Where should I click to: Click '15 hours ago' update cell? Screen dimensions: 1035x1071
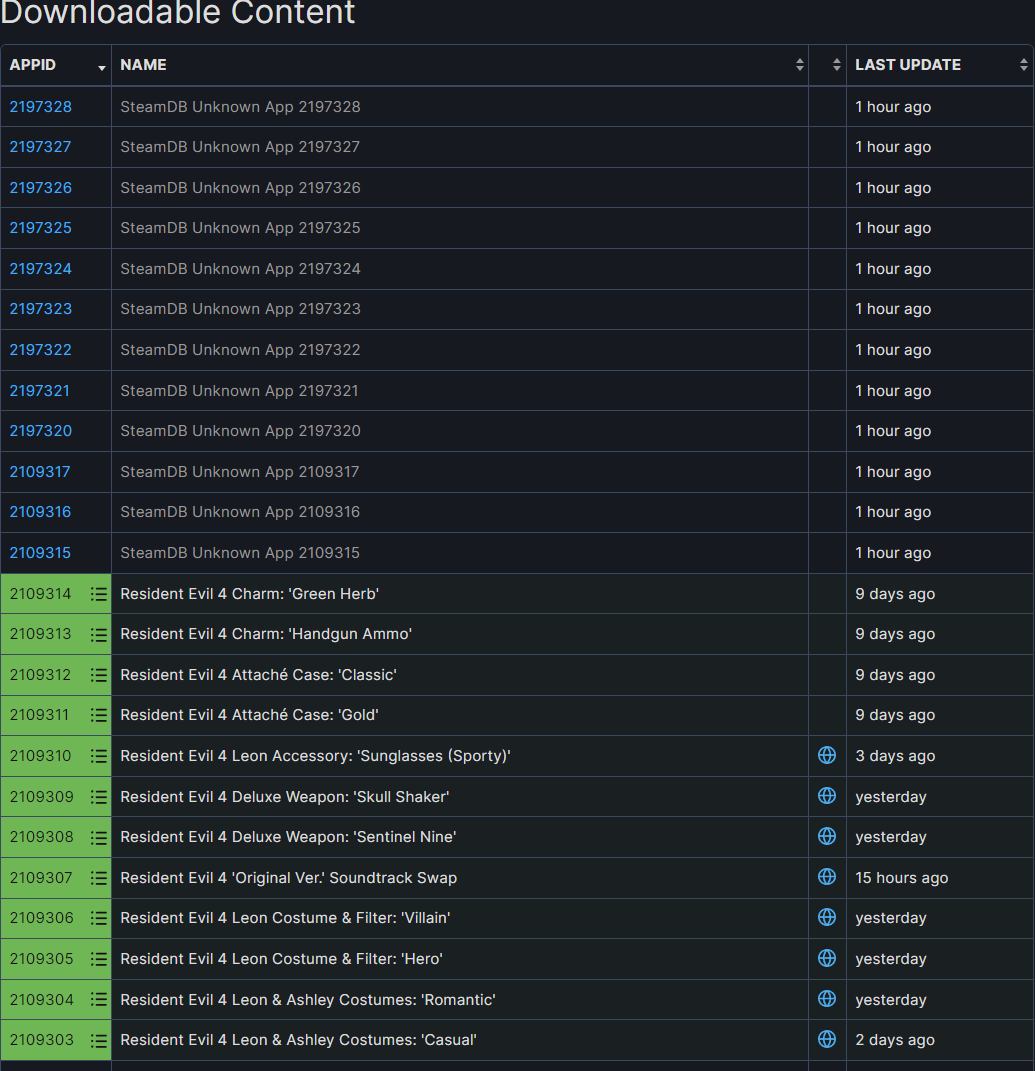940,878
